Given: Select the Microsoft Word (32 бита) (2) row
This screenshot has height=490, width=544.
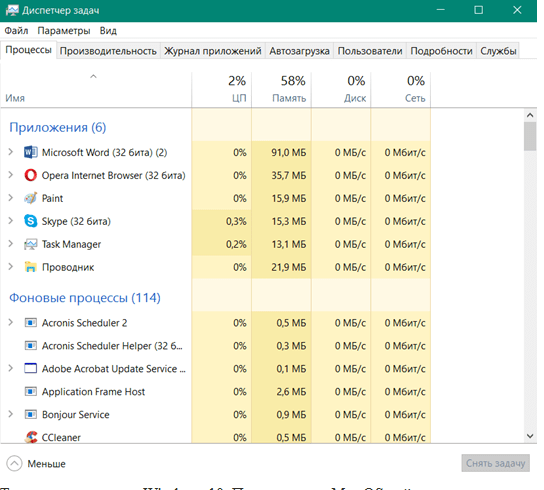Looking at the screenshot, I should click(215, 152).
